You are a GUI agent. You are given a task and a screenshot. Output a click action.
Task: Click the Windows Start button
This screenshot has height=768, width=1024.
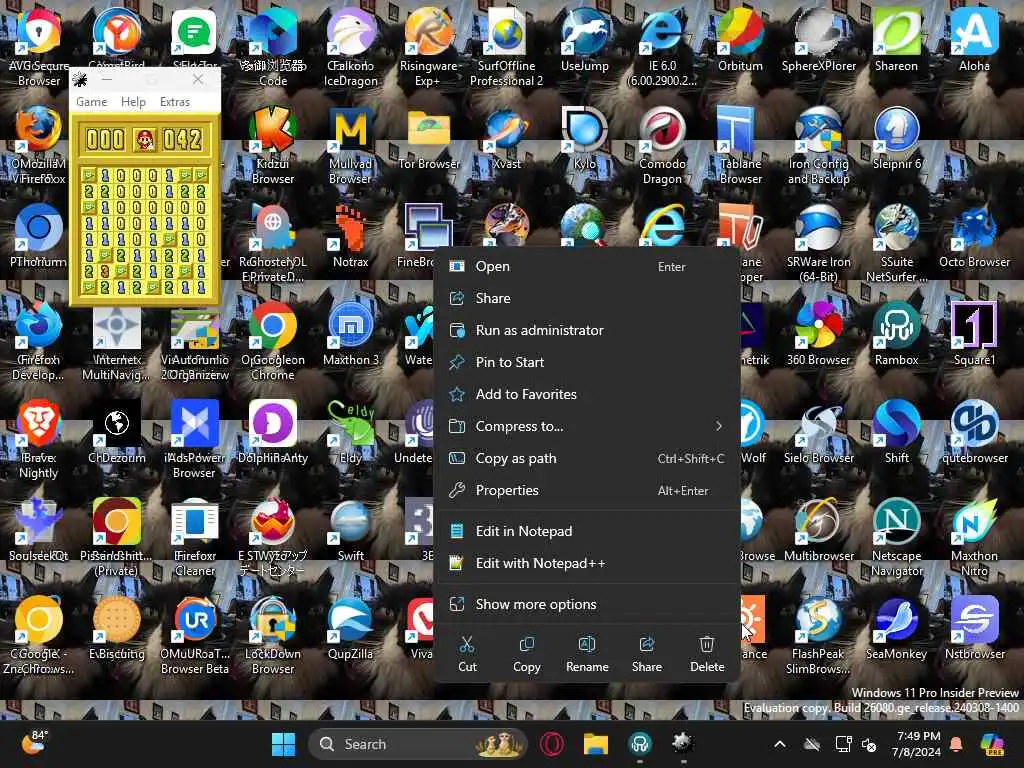pos(283,744)
